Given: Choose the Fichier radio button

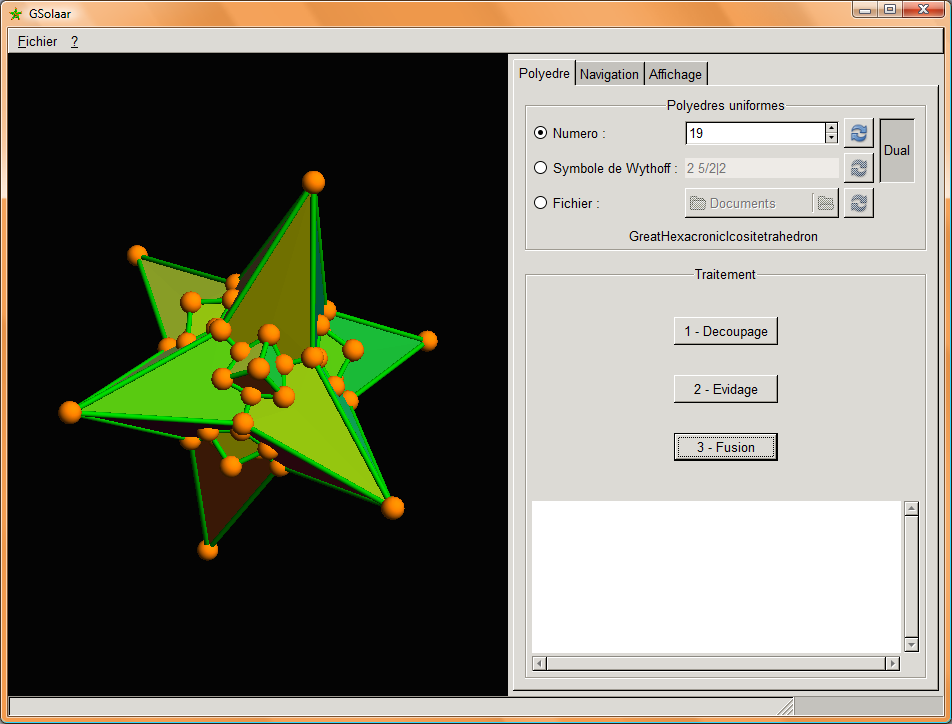Looking at the screenshot, I should pyautogui.click(x=541, y=203).
